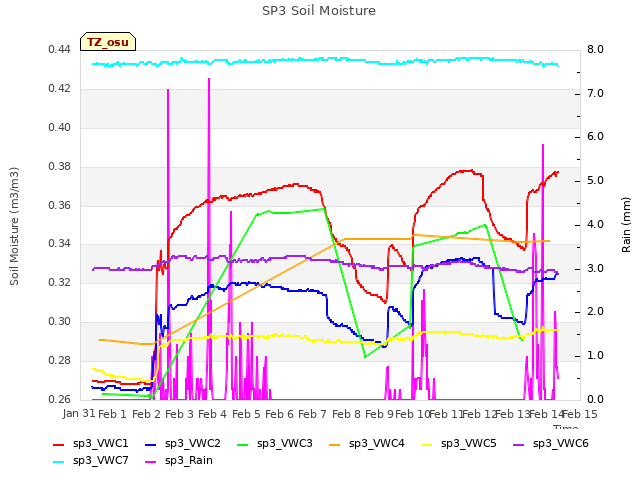
Task: Click the 0.26 left axis tick label
Action: click(60, 399)
